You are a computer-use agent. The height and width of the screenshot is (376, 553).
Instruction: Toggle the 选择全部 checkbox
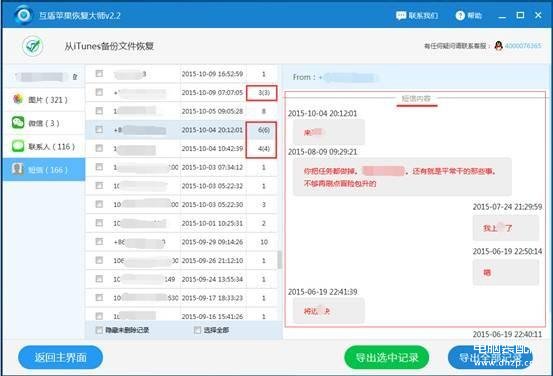(198, 330)
